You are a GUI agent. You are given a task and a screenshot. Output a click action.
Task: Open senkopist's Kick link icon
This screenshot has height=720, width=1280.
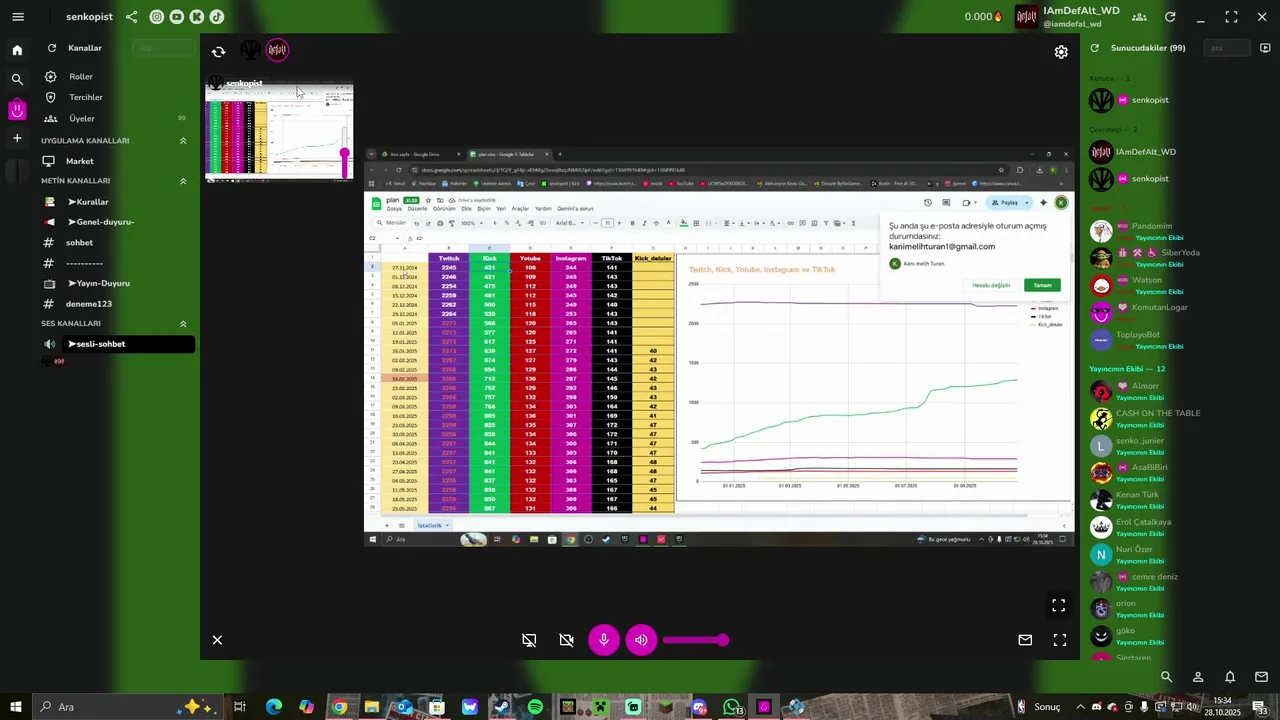click(196, 17)
